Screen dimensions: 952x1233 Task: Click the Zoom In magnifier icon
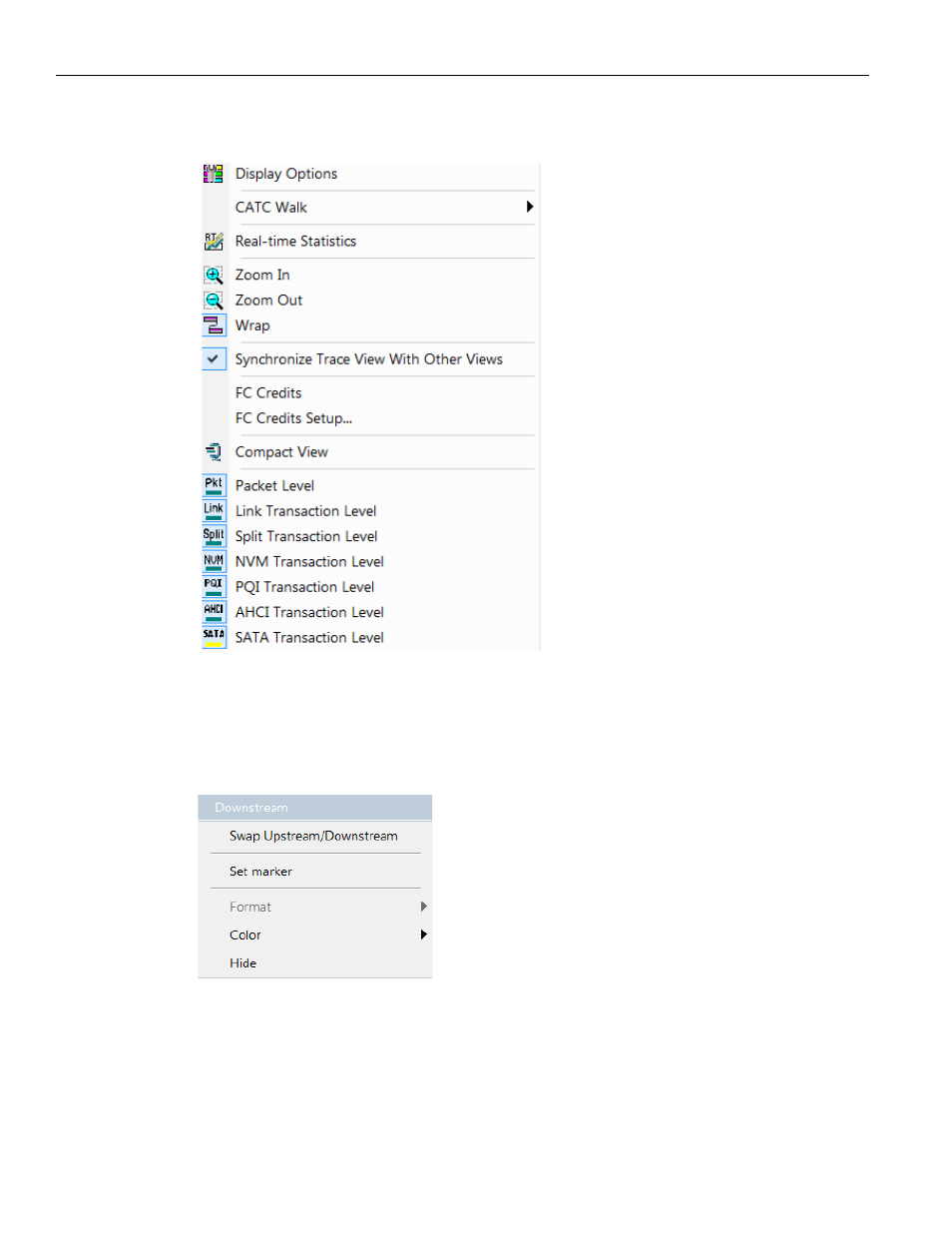click(214, 276)
